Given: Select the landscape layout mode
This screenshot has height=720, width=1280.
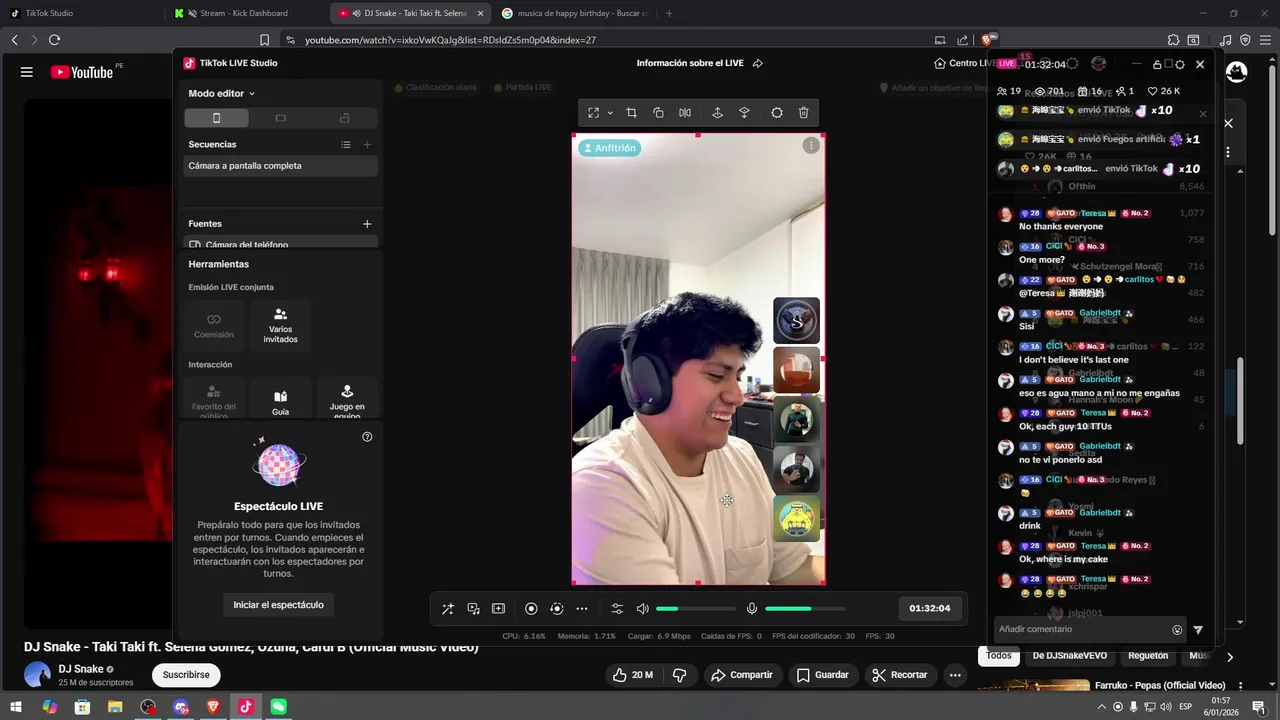Looking at the screenshot, I should pos(281,118).
